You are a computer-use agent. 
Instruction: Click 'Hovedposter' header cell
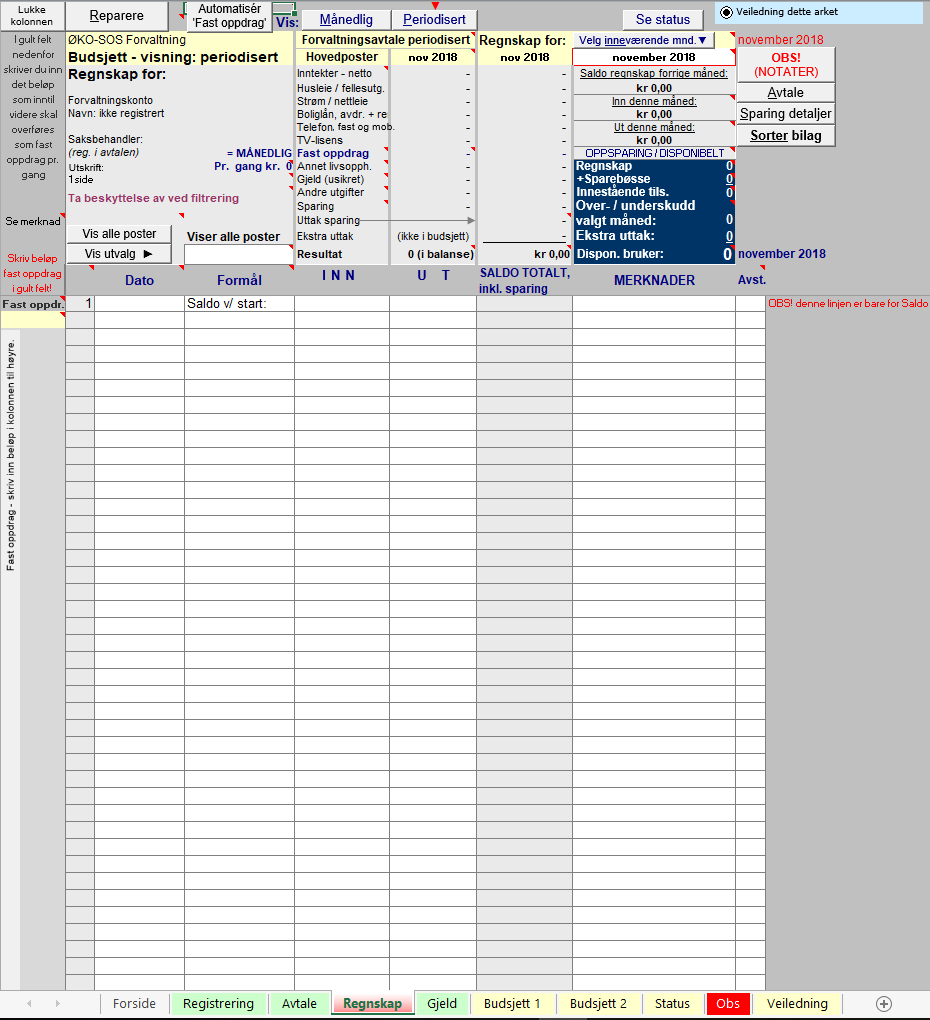[341, 57]
